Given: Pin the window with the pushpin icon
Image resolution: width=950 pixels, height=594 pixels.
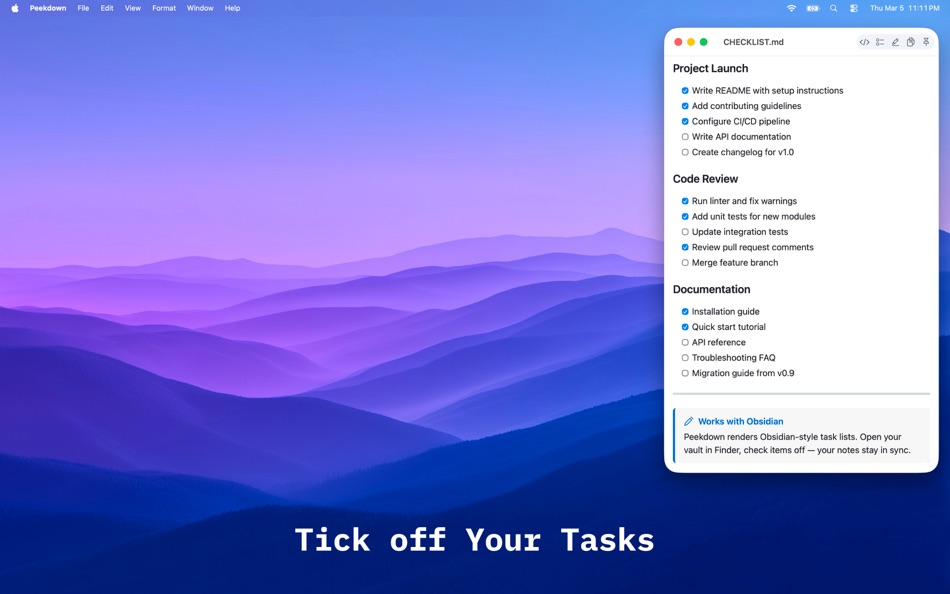Looking at the screenshot, I should [926, 42].
